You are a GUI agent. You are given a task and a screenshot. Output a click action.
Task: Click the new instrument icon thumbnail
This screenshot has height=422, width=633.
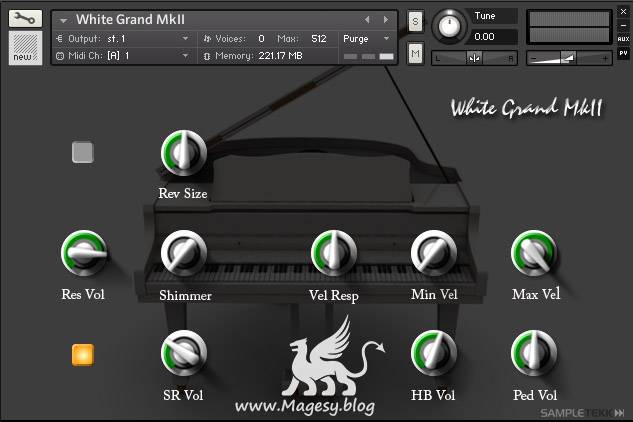[x=25, y=47]
